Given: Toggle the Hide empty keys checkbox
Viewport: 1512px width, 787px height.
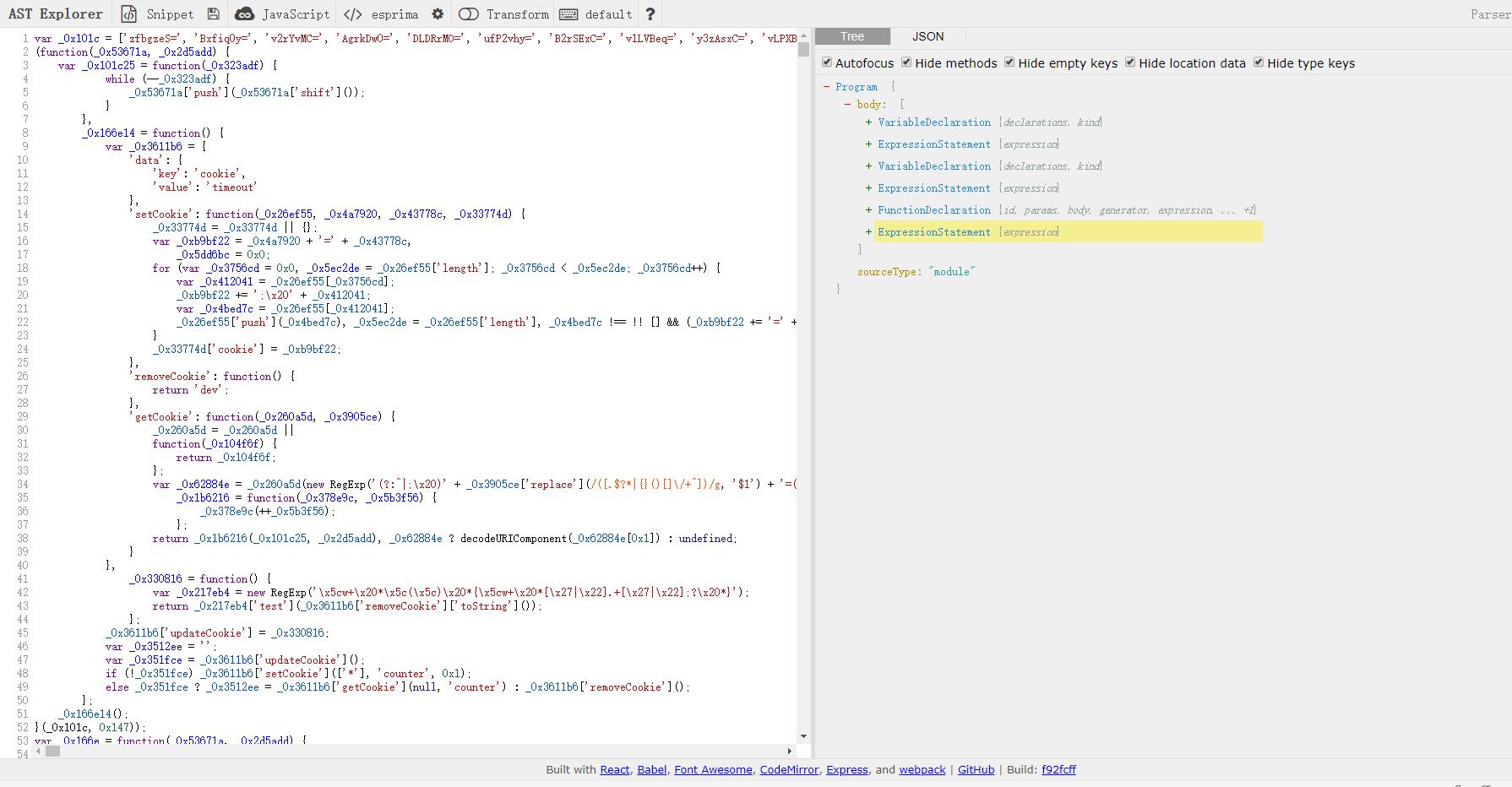Looking at the screenshot, I should (x=1009, y=62).
